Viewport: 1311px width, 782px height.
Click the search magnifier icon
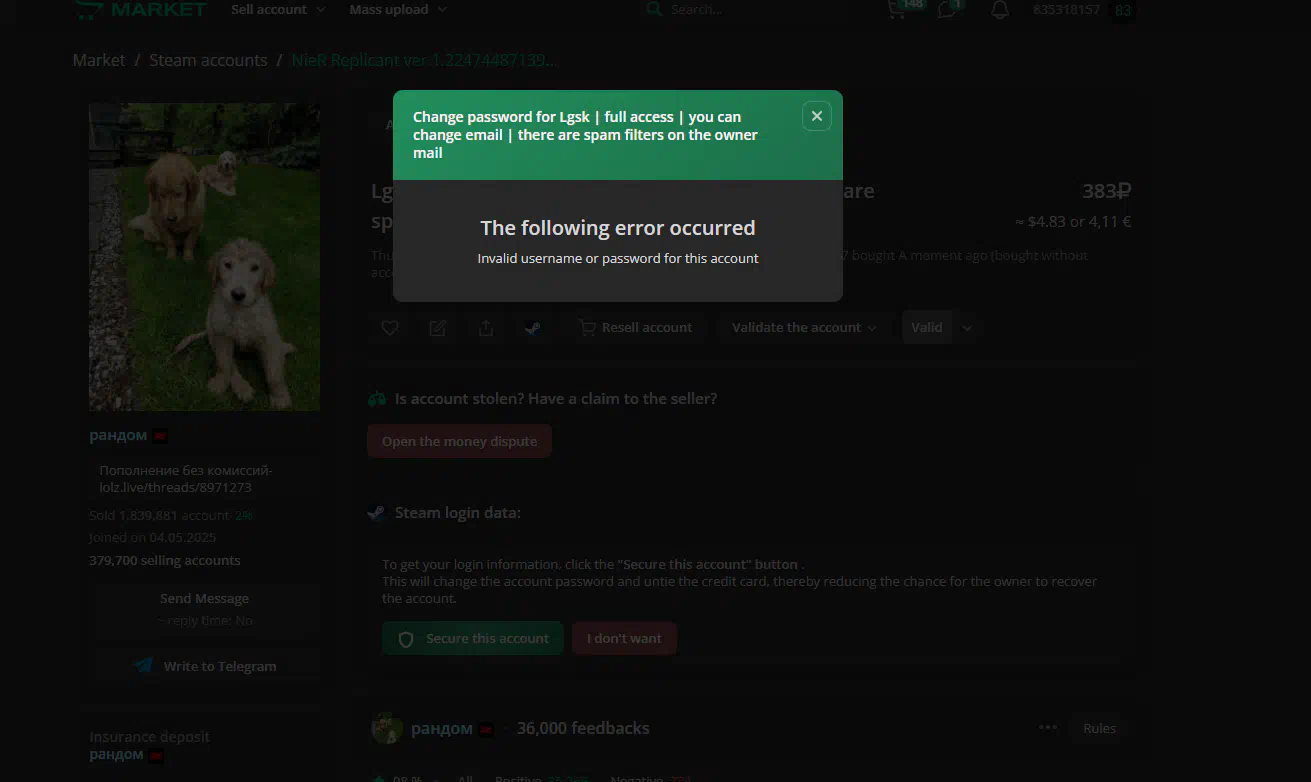(x=654, y=10)
